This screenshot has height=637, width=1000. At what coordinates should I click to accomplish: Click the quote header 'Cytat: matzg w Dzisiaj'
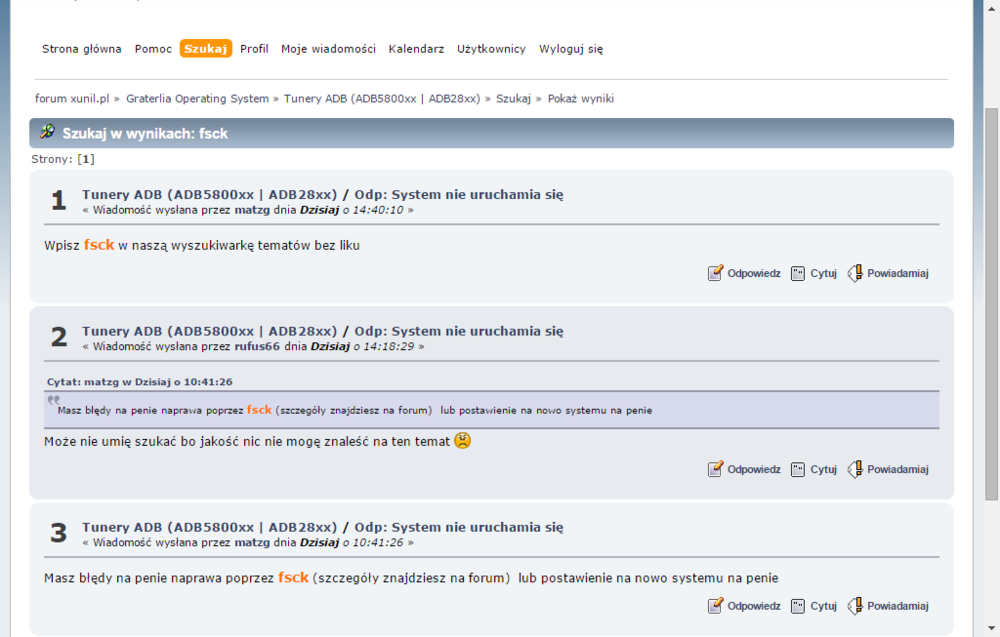pos(139,381)
